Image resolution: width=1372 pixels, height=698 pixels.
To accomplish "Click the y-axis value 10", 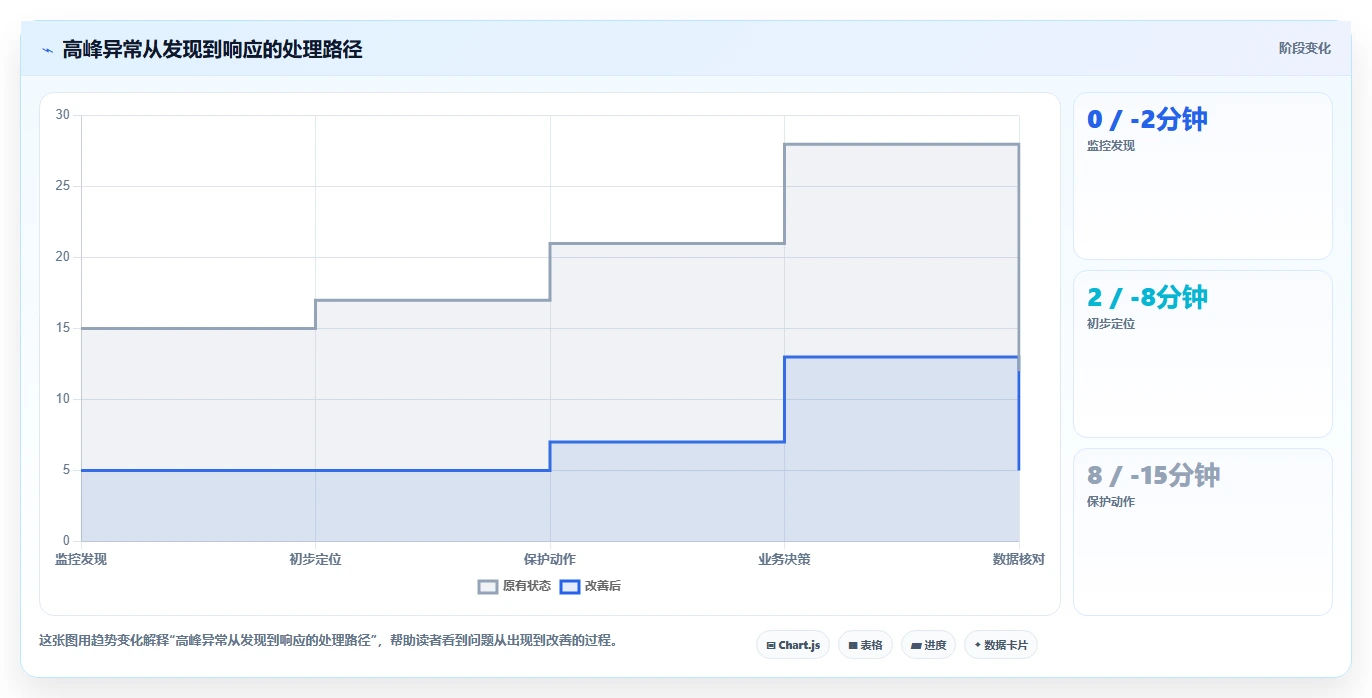I will [x=63, y=399].
